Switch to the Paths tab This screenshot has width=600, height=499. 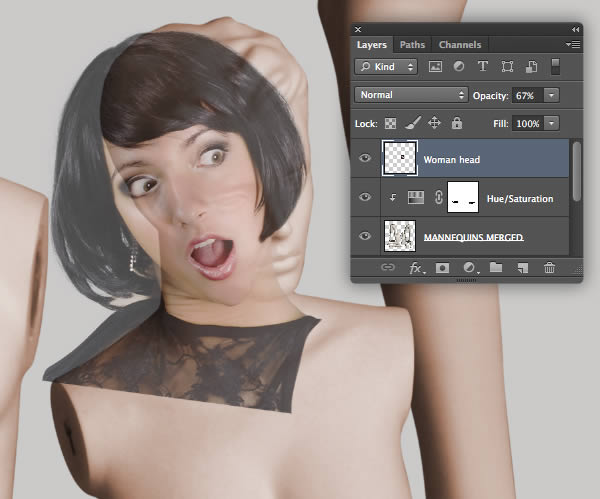click(x=411, y=45)
